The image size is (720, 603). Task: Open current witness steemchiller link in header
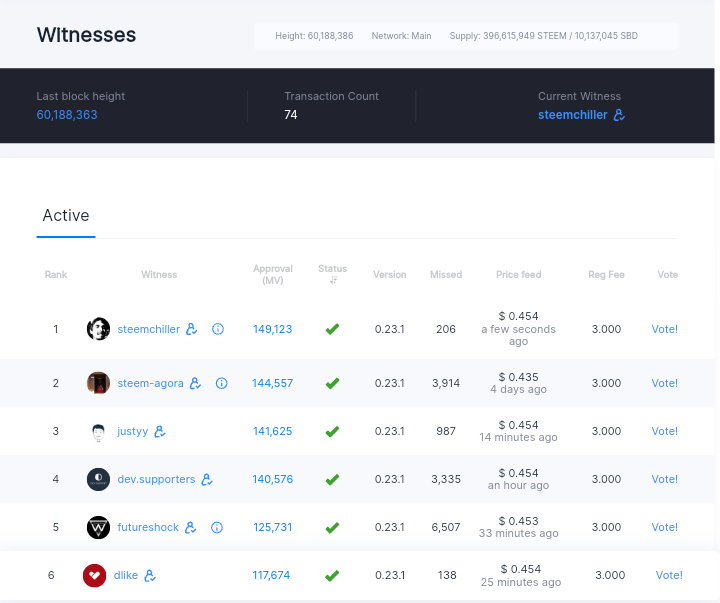click(573, 115)
